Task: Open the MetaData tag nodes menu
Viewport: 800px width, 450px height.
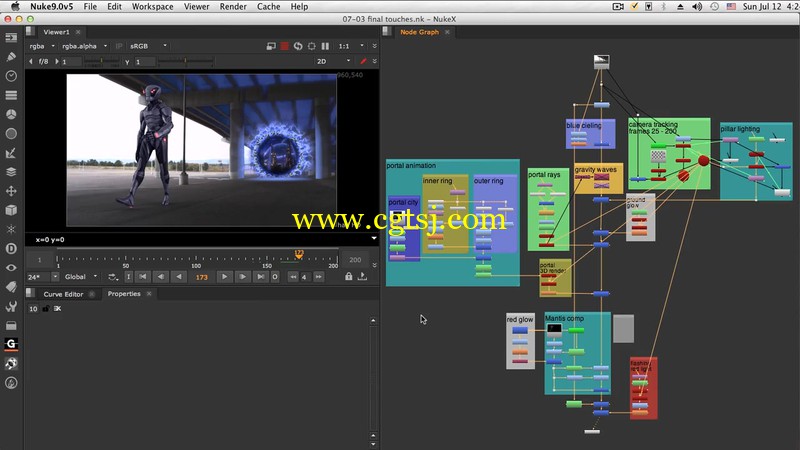Action: (x=11, y=287)
